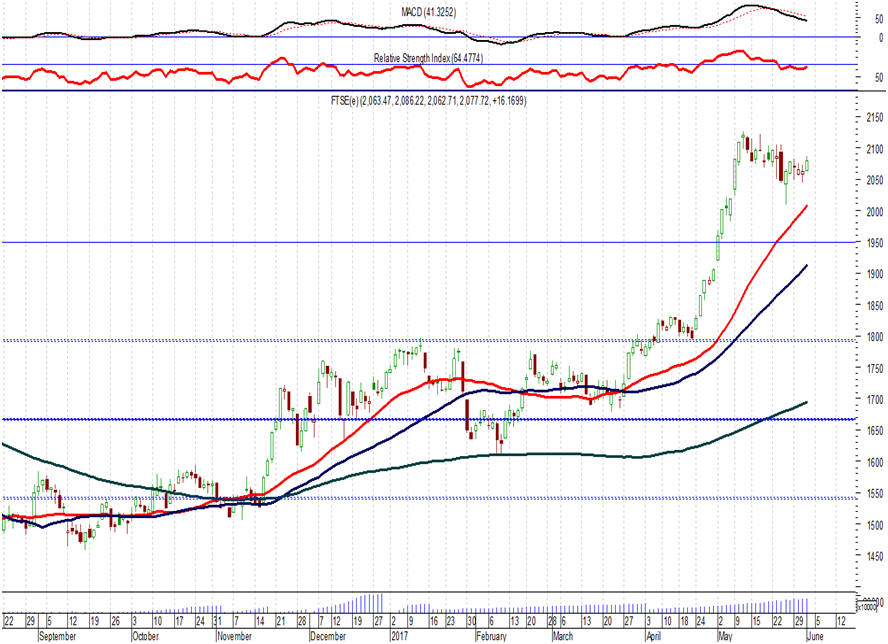Click the 1900 price axis label
Screen dimensions: 888x644
[x=874, y=274]
